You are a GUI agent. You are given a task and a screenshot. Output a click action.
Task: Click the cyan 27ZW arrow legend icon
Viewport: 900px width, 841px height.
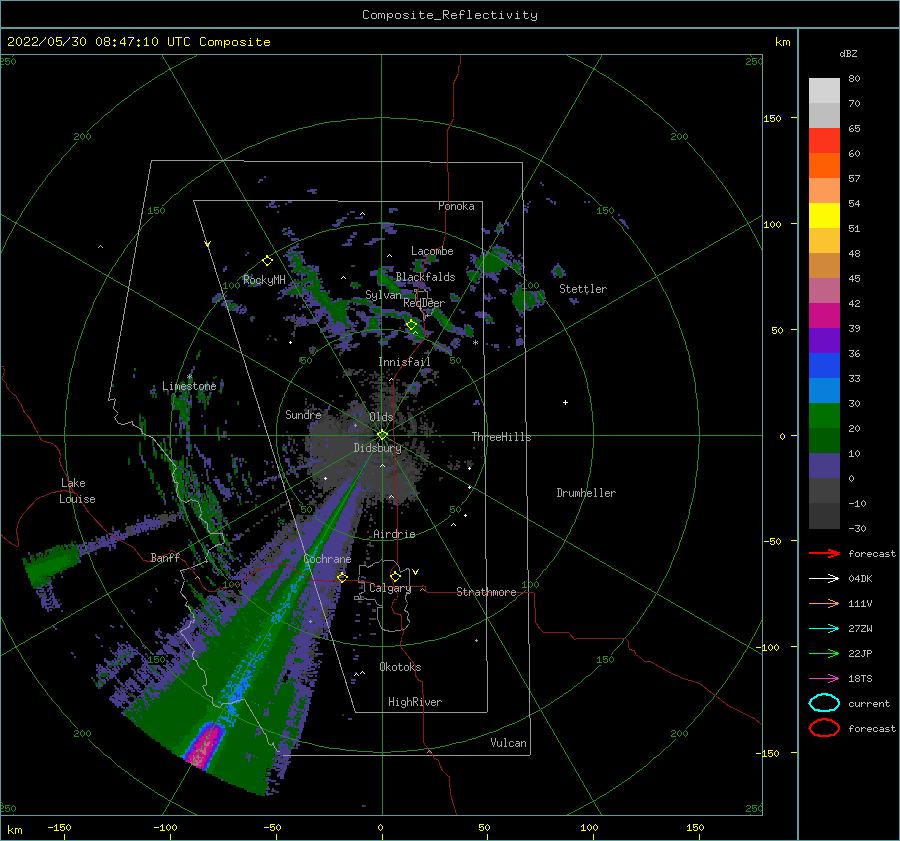tap(824, 629)
